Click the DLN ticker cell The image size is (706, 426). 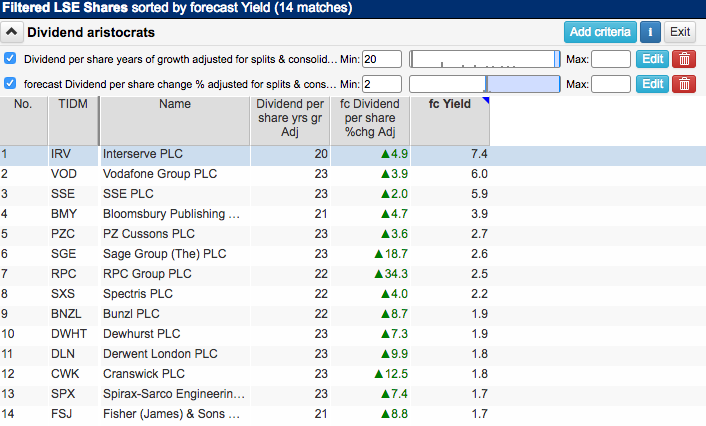(73, 354)
